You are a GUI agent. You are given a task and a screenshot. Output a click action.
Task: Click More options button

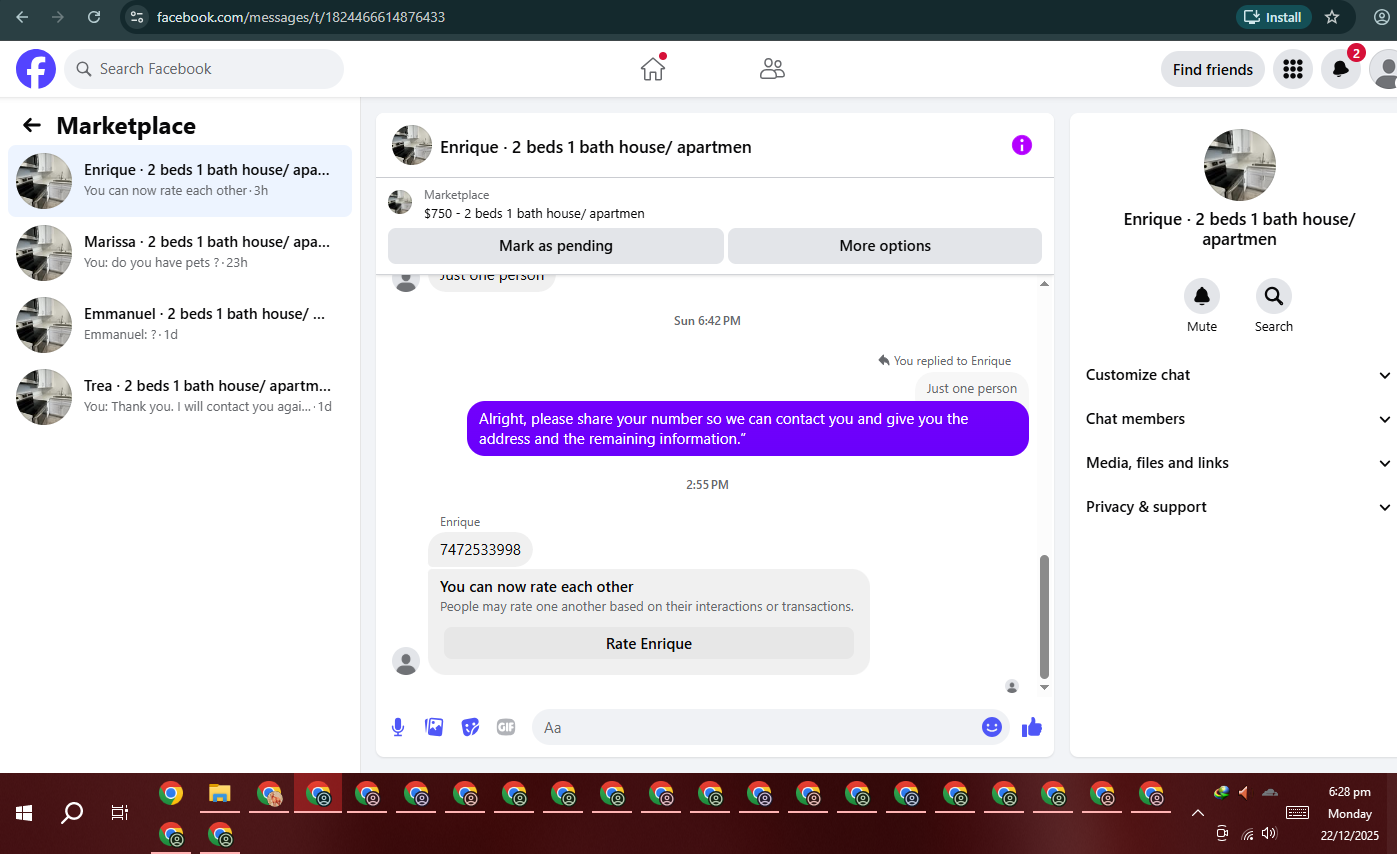click(885, 246)
